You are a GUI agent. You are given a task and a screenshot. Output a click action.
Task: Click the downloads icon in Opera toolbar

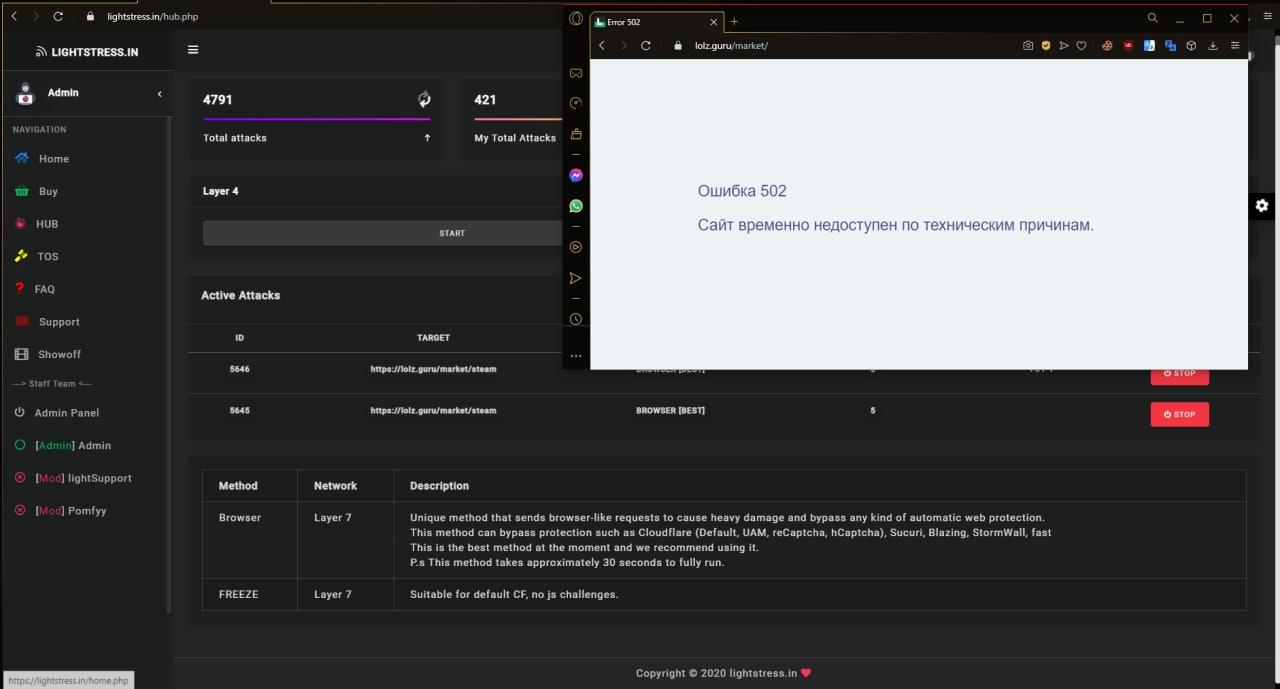(x=1213, y=46)
